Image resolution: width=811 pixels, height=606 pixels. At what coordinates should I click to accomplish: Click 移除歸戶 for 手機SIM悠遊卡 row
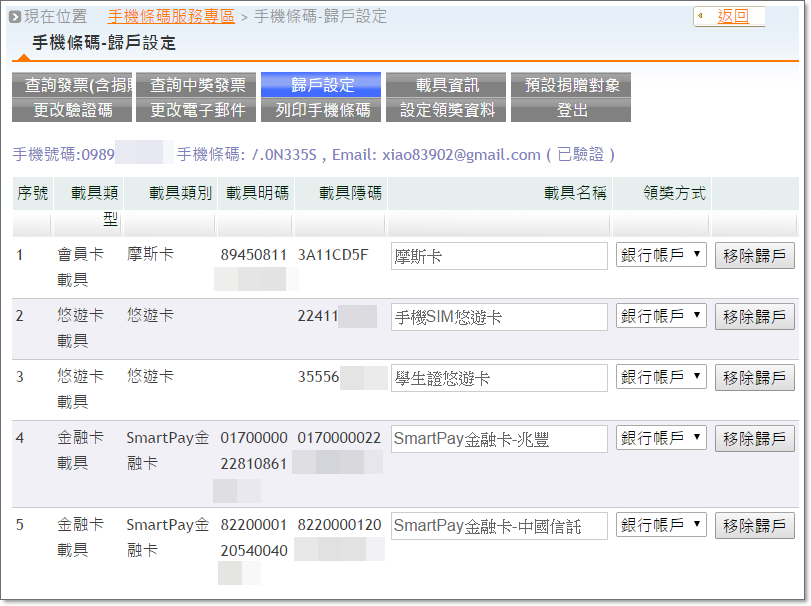click(755, 316)
